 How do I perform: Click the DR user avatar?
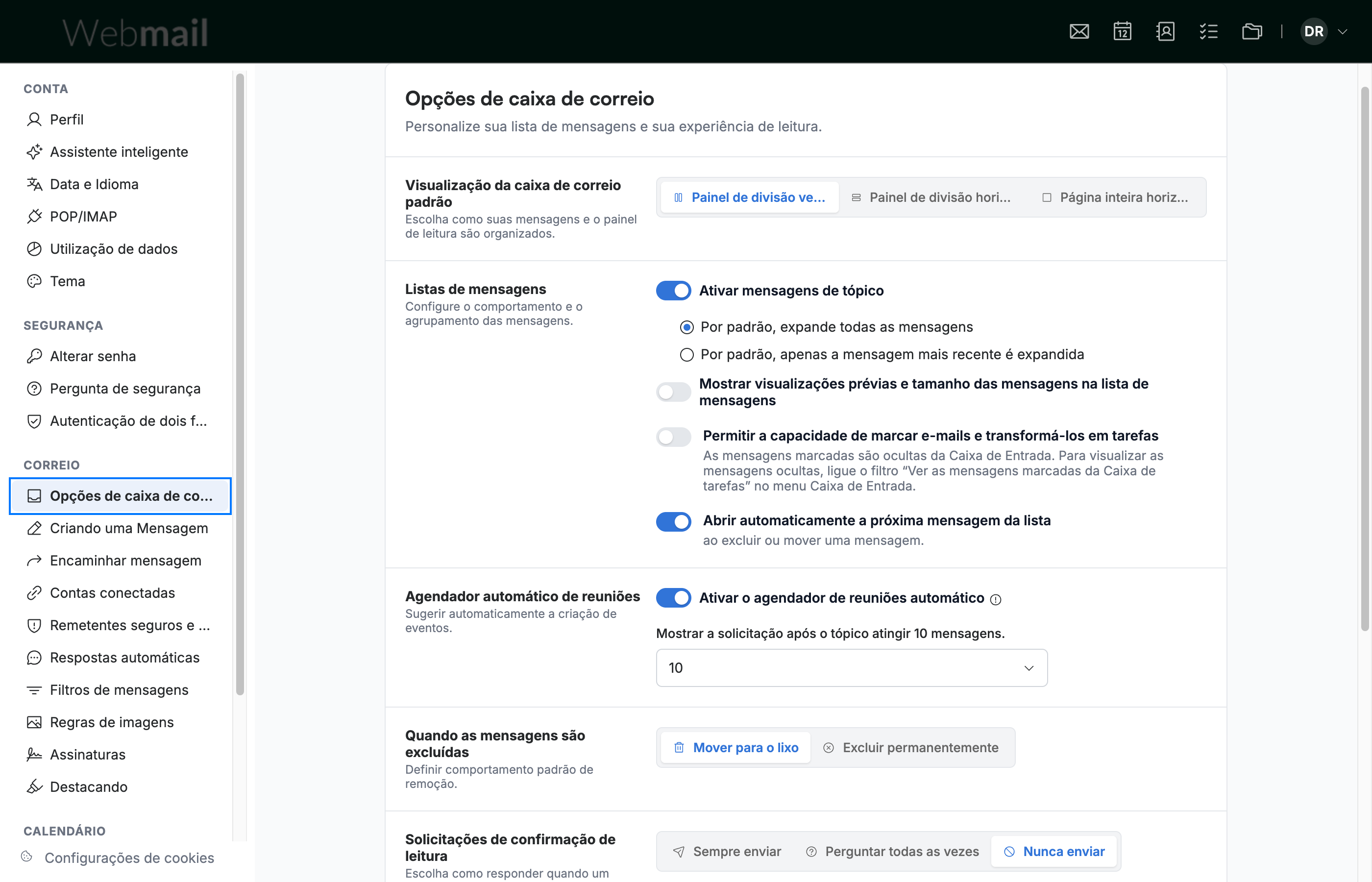click(x=1314, y=31)
